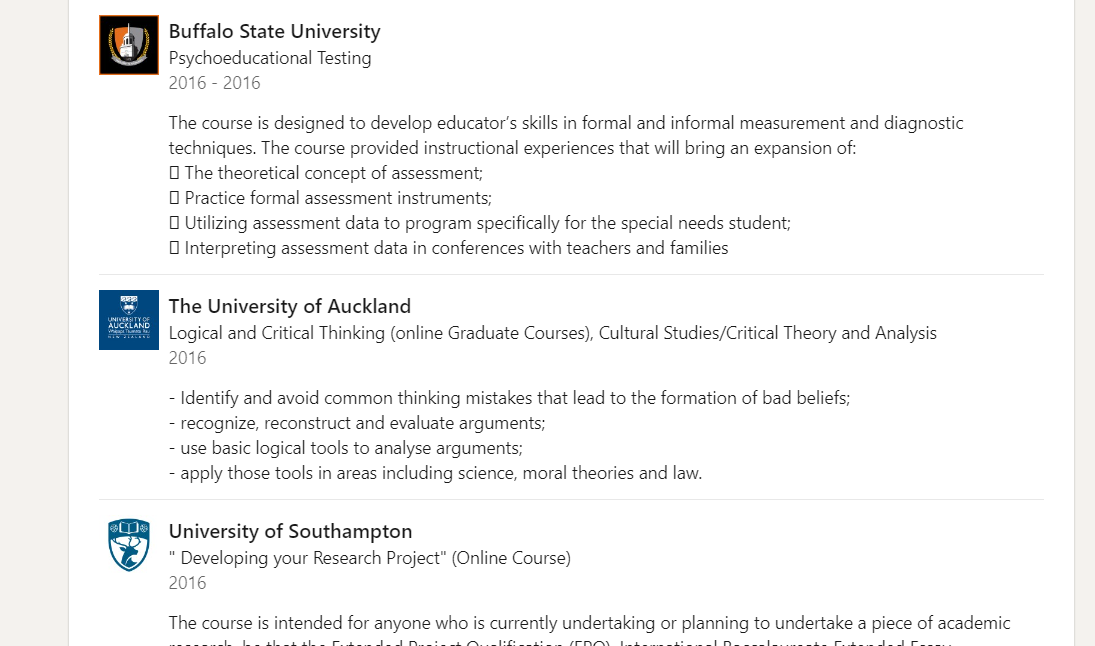Viewport: 1095px width, 646px height.
Task: Click the 2016 date under University of Auckland
Action: tap(188, 358)
